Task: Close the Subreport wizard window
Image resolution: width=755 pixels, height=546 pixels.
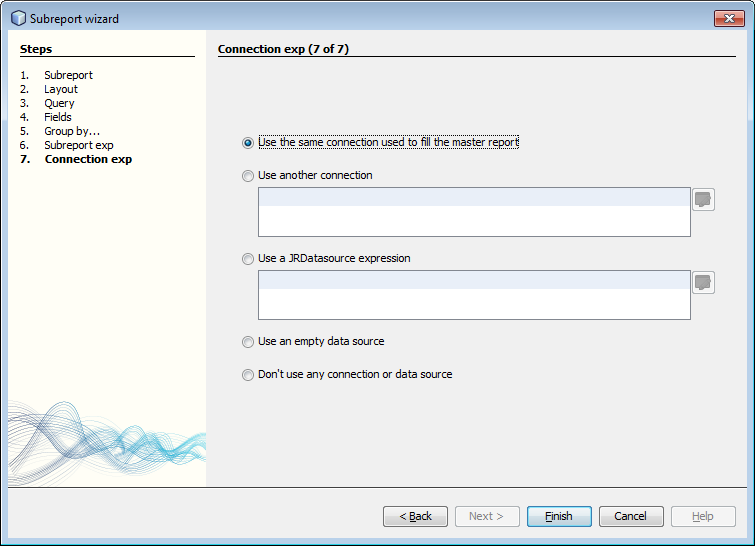Action: coord(728,18)
